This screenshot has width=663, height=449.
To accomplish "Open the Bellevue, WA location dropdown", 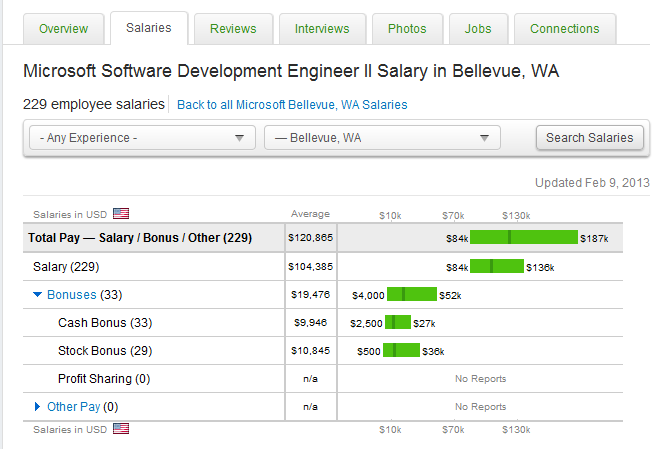I will coord(382,137).
